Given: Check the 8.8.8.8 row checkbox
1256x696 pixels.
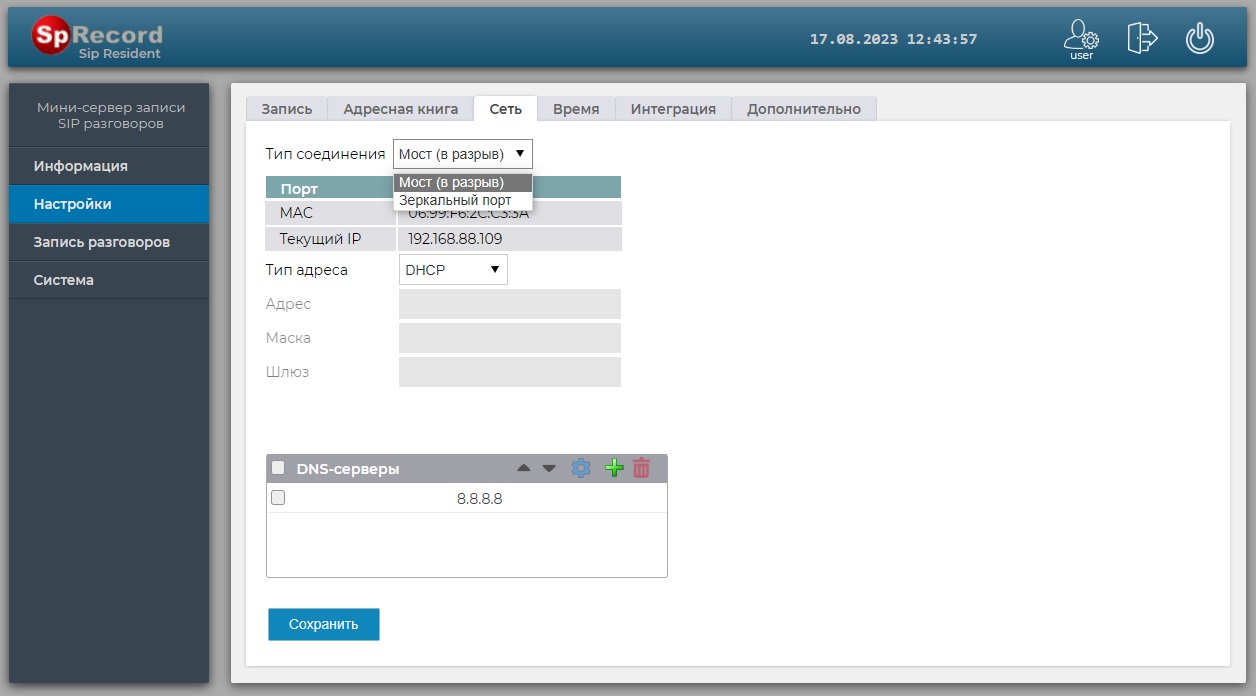Looking at the screenshot, I should pyautogui.click(x=278, y=497).
